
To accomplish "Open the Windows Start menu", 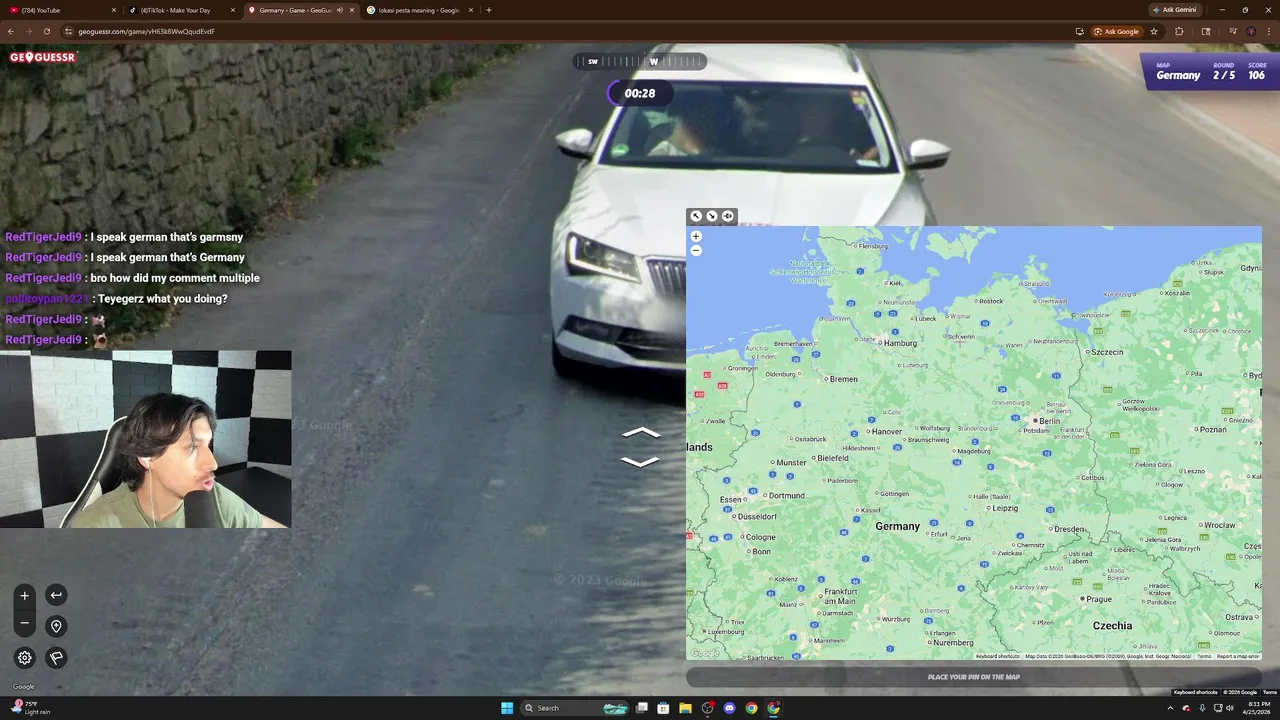I will 507,708.
